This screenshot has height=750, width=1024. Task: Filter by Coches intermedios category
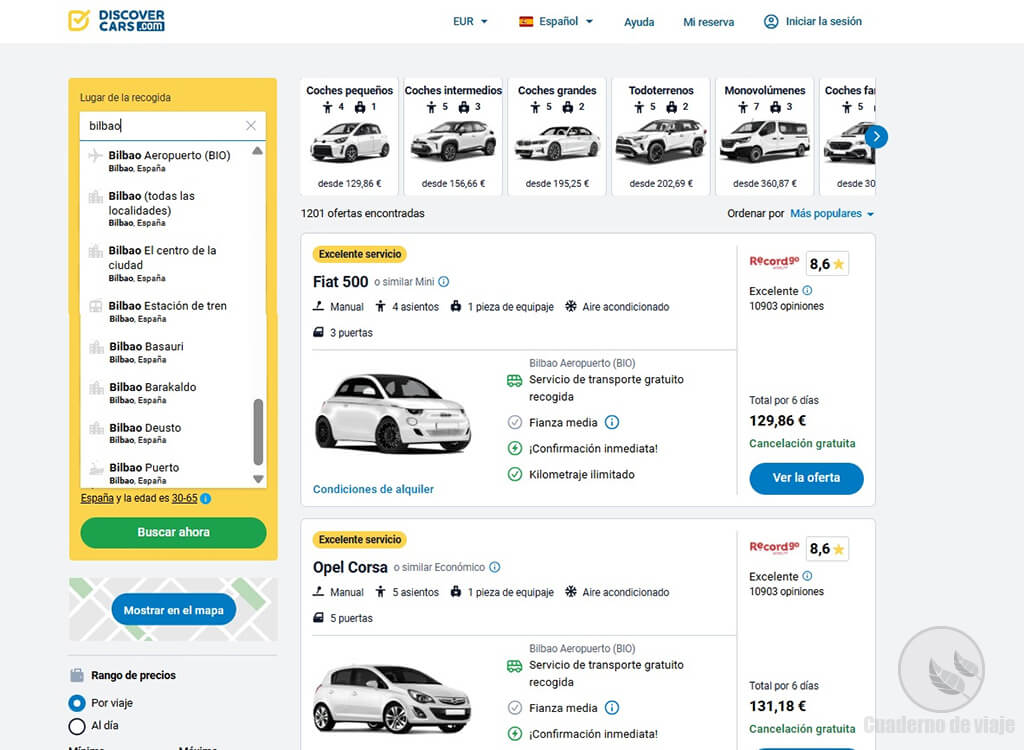(x=453, y=137)
